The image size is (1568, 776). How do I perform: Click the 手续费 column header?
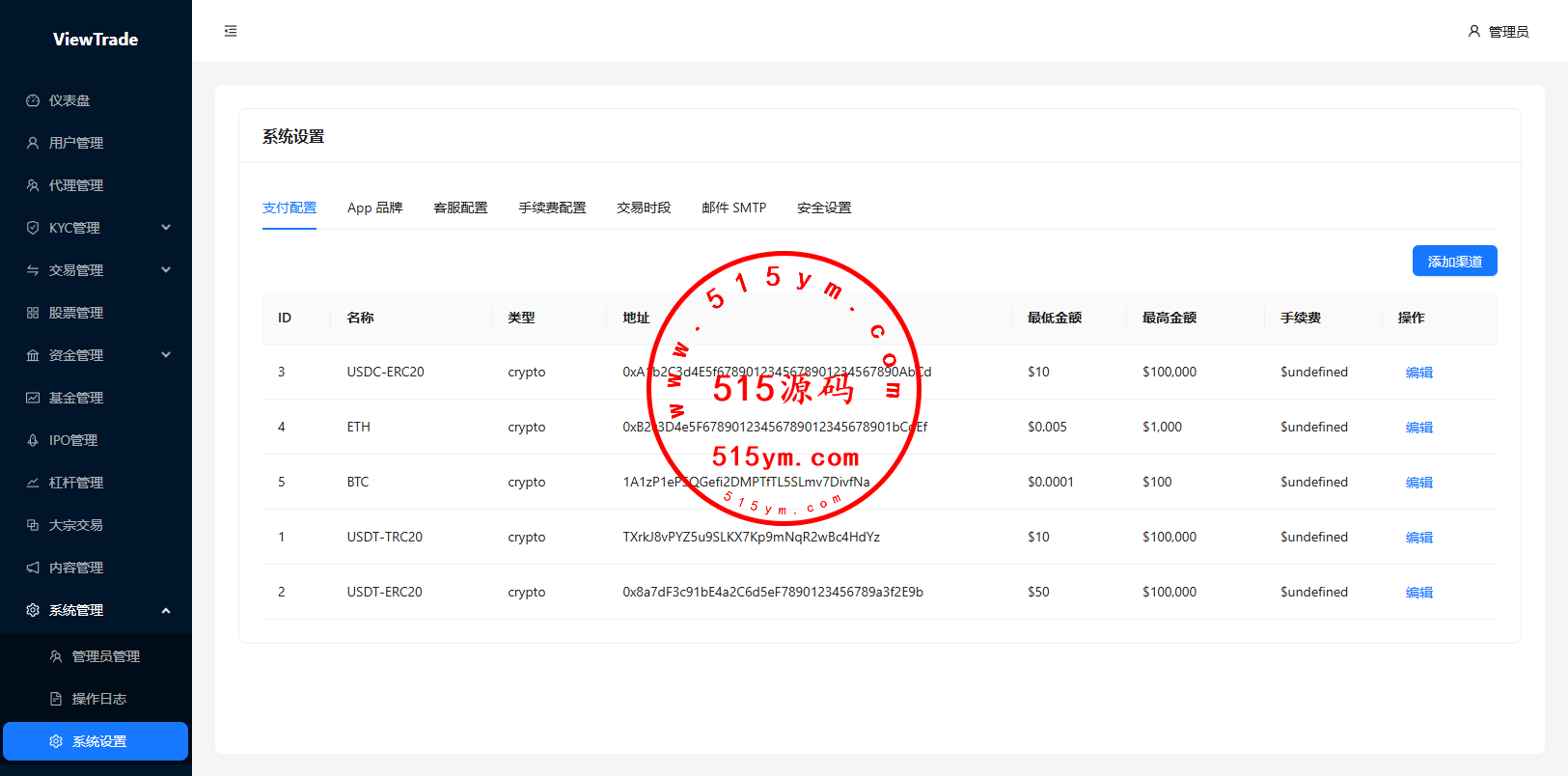click(x=1301, y=318)
